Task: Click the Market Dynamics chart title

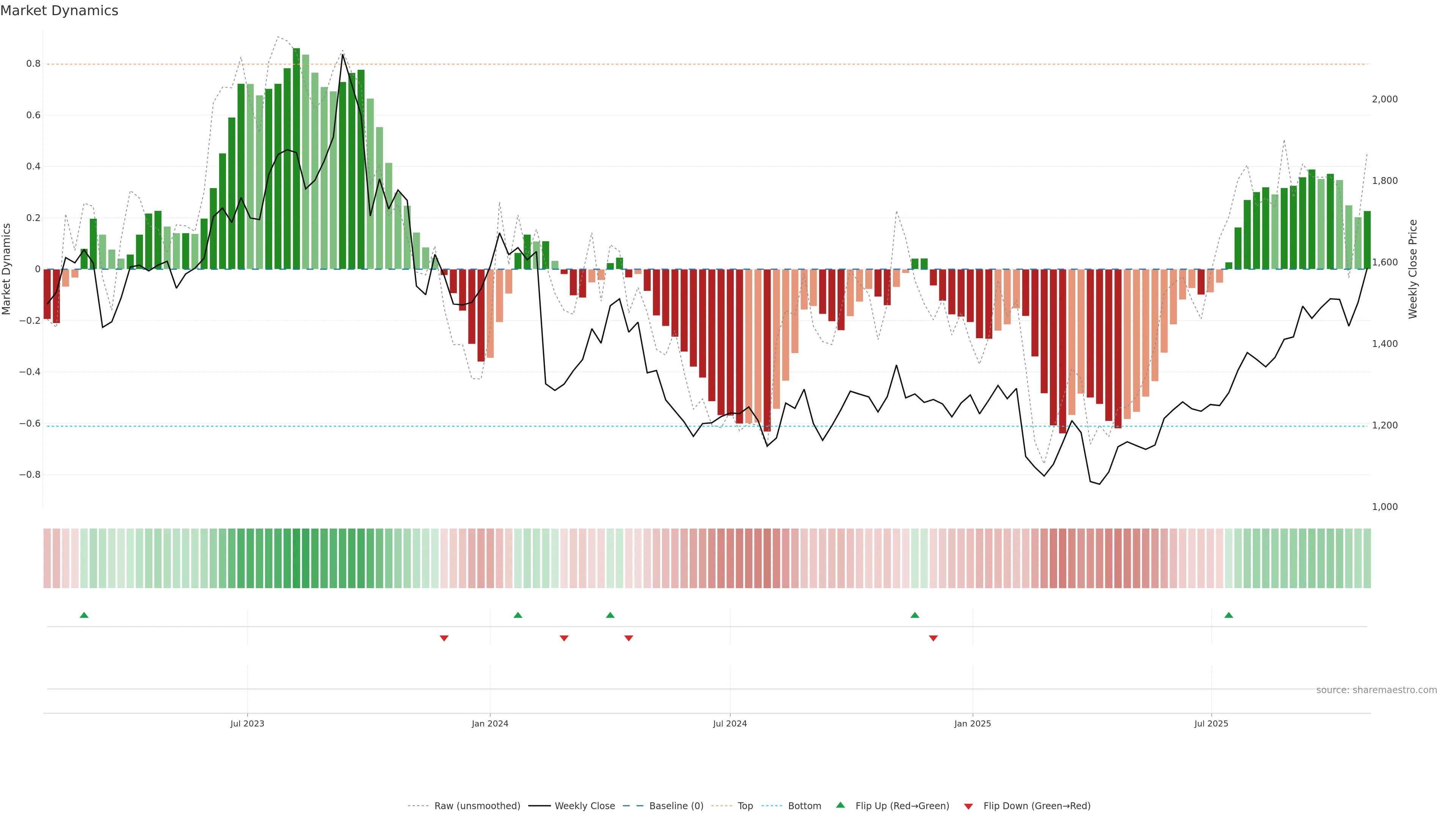Action: [x=60, y=11]
